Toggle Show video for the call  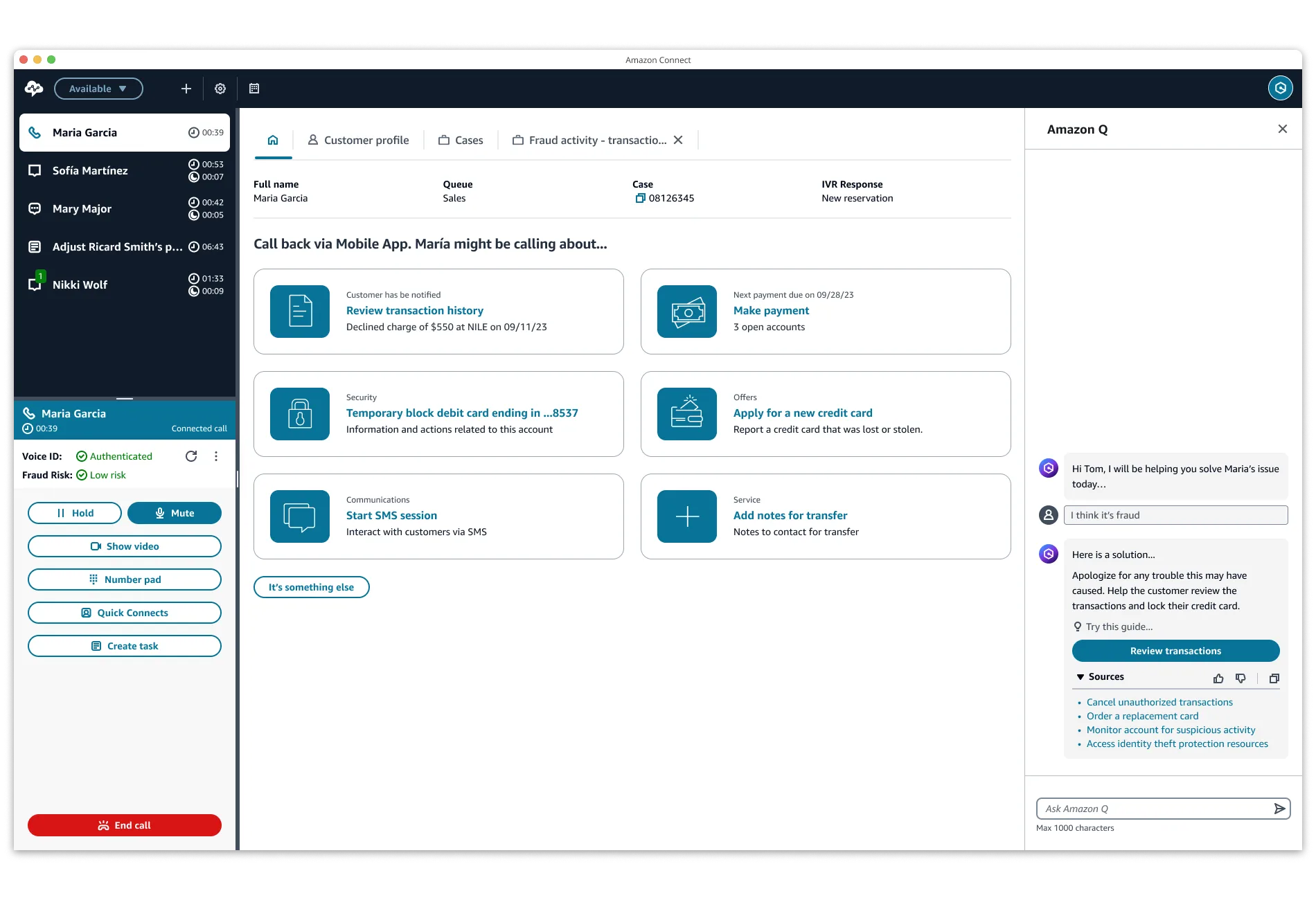(x=125, y=546)
